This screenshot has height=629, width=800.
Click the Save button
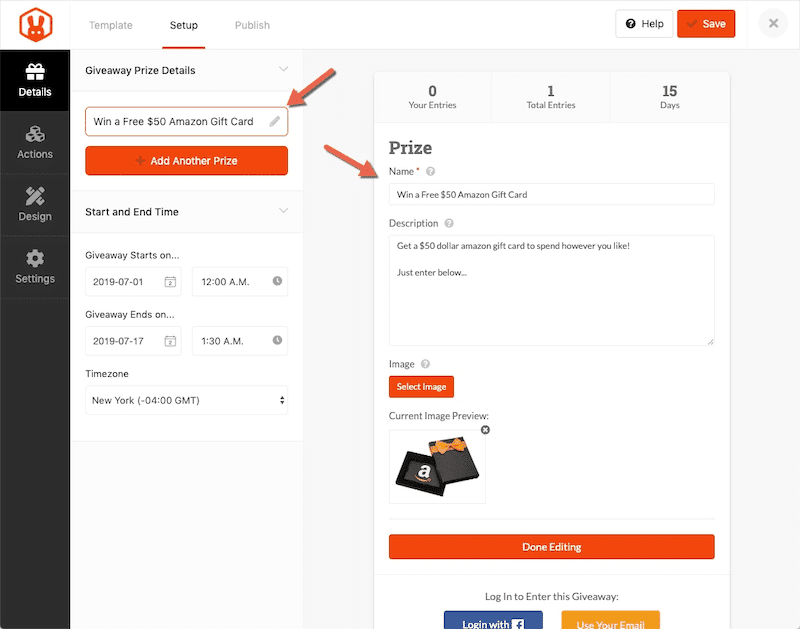pos(706,24)
